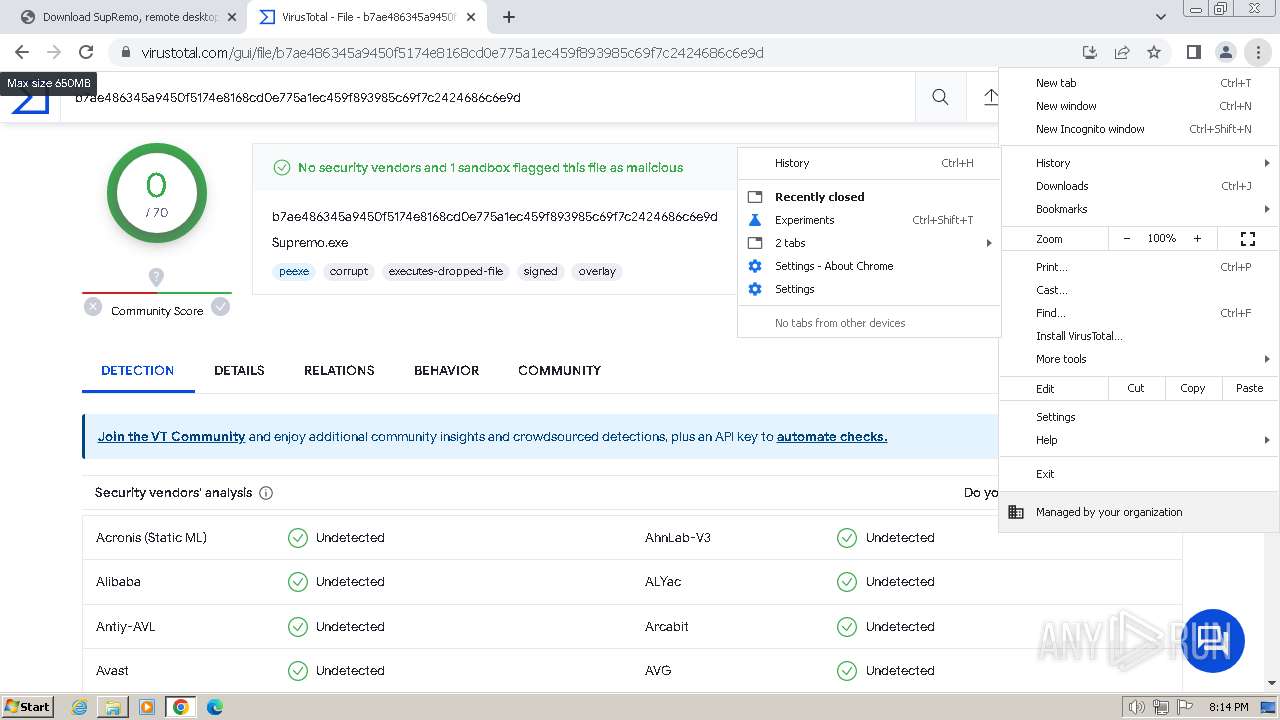The image size is (1280, 720).
Task: Switch to the COMMUNITY tab
Action: [559, 370]
